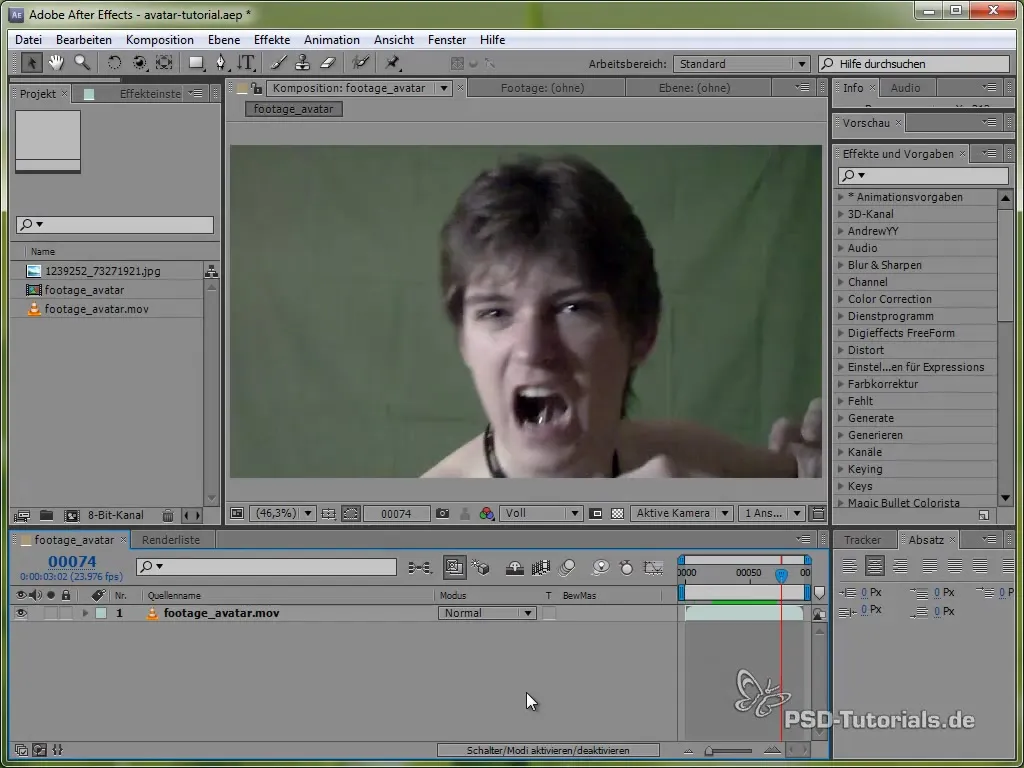Toggle the transparency grid in the viewer
This screenshot has width=1024, height=768.
coord(617,513)
